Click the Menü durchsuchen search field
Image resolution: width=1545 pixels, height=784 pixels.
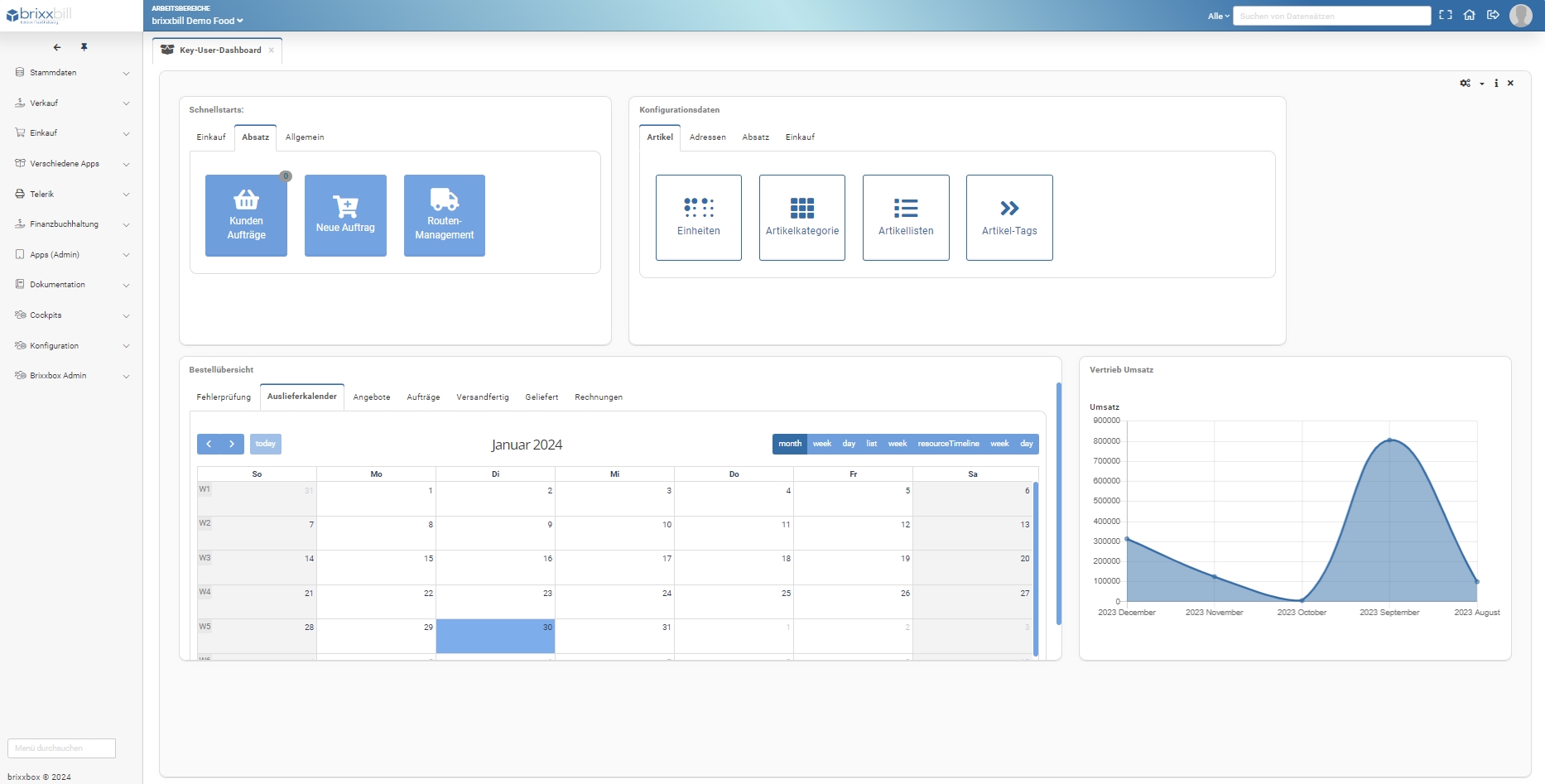(61, 748)
